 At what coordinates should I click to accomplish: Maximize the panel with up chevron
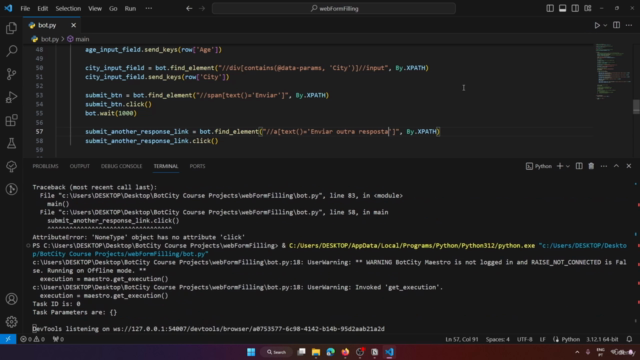(x=616, y=166)
